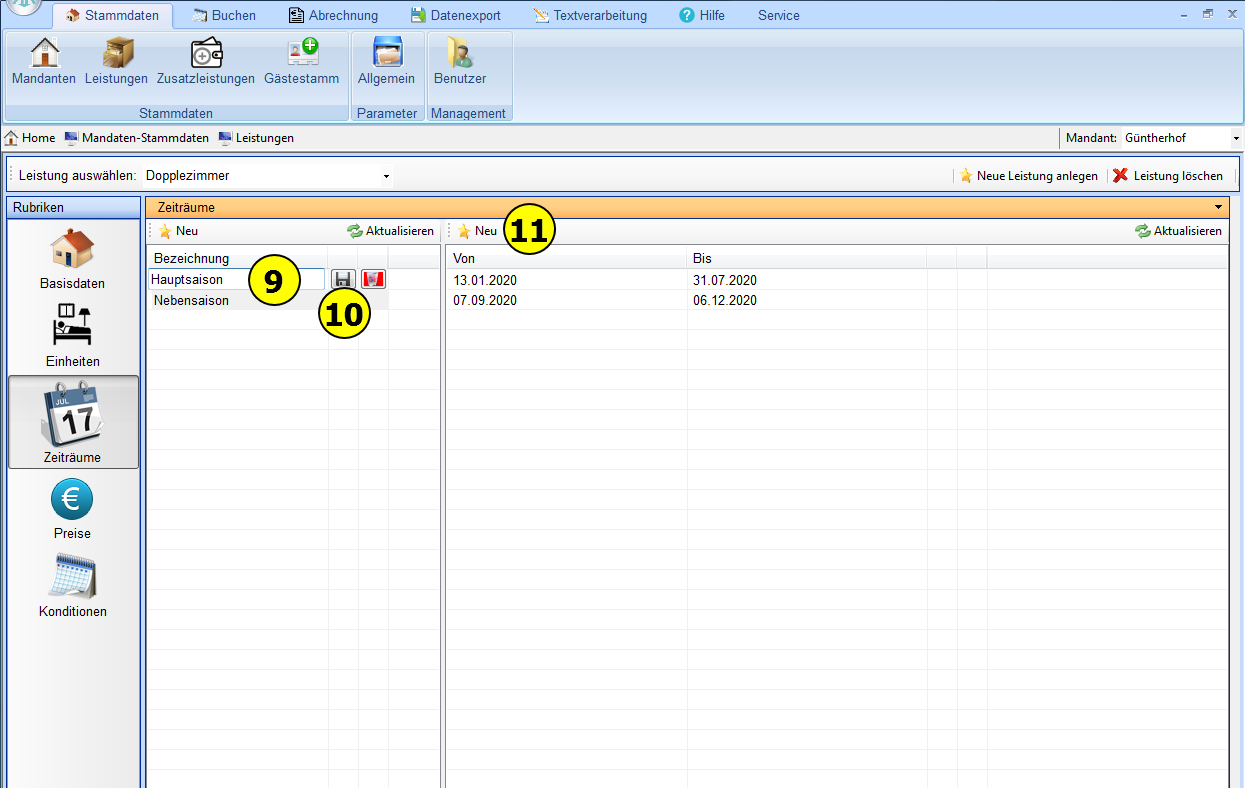Viewport: 1245px width, 788px height.
Task: Collapse the Zeiträume panel header arrow
Action: click(x=1217, y=208)
